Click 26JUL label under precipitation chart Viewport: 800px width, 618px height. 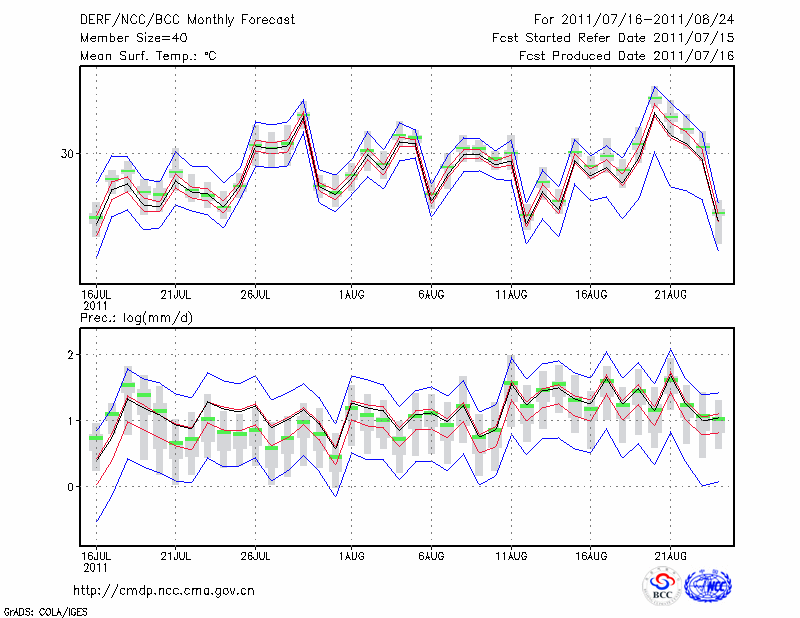pos(256,555)
